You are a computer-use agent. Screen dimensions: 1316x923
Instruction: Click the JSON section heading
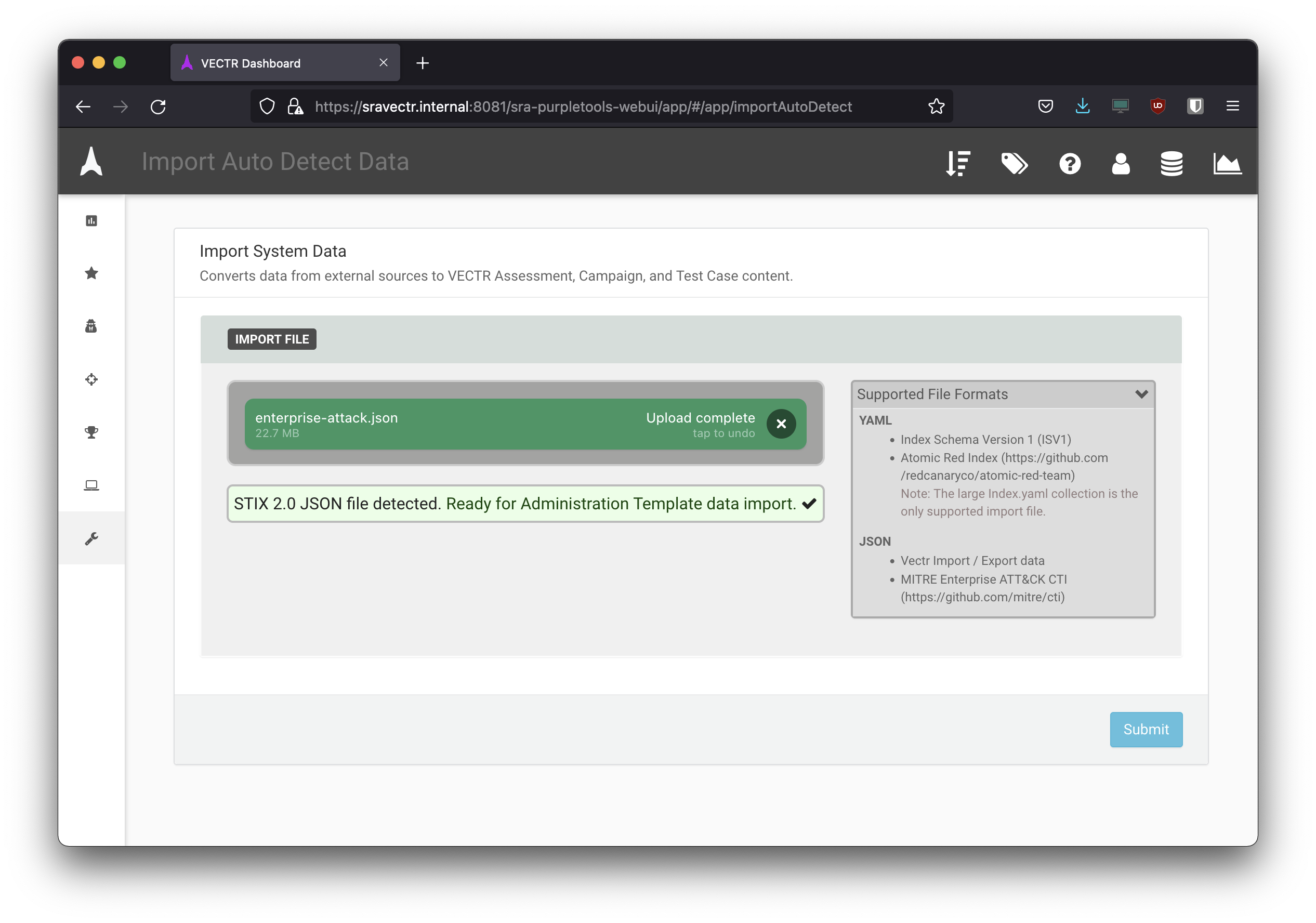[874, 541]
